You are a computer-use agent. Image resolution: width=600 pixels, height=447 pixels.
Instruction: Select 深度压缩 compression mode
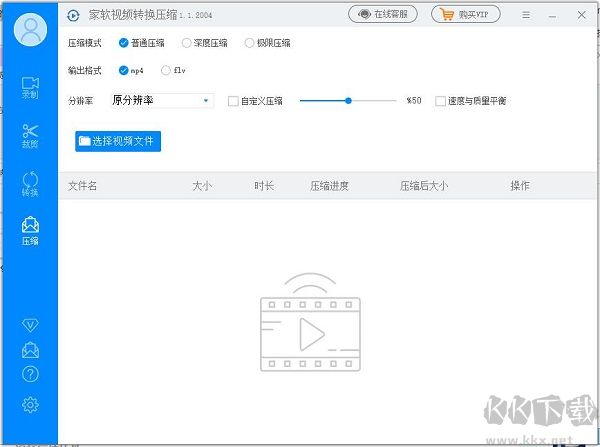pyautogui.click(x=186, y=43)
